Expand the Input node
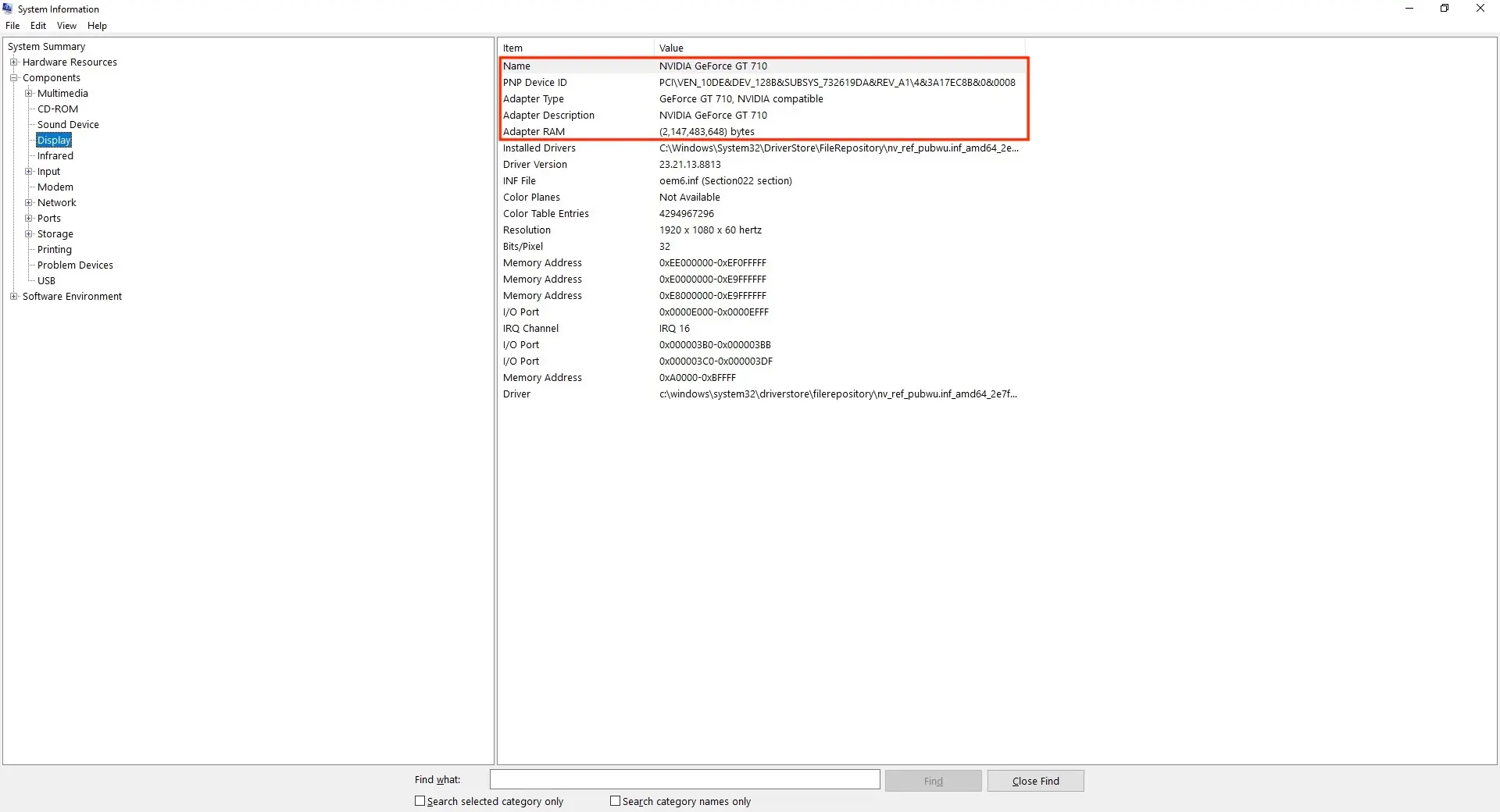The height and width of the screenshot is (812, 1500). pyautogui.click(x=29, y=172)
